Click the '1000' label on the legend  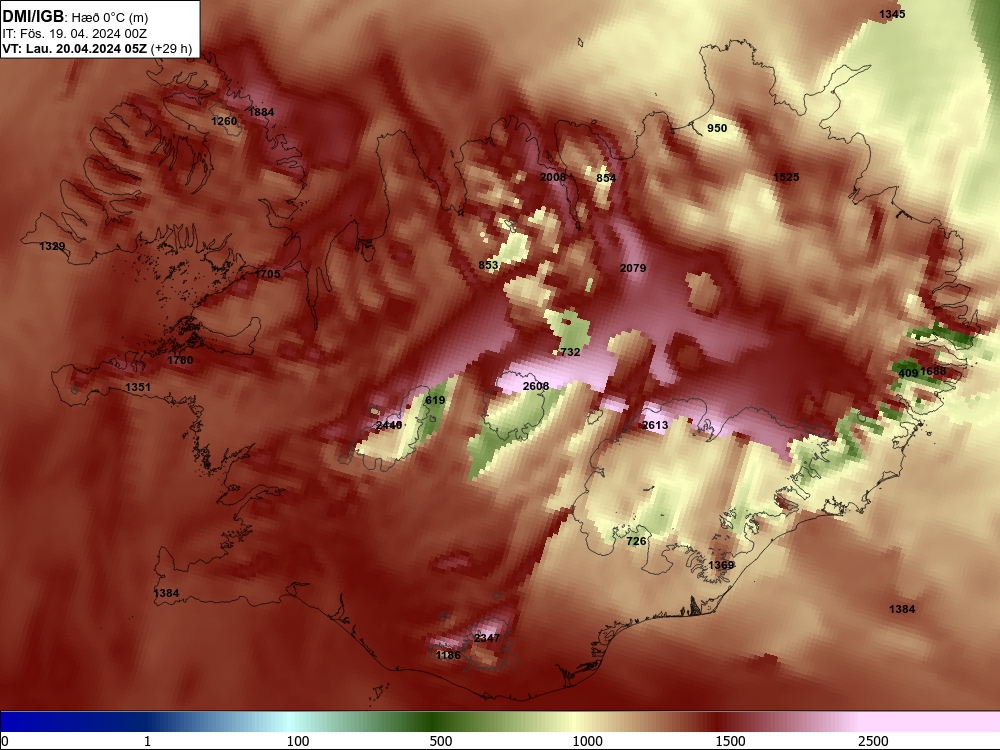point(587,741)
